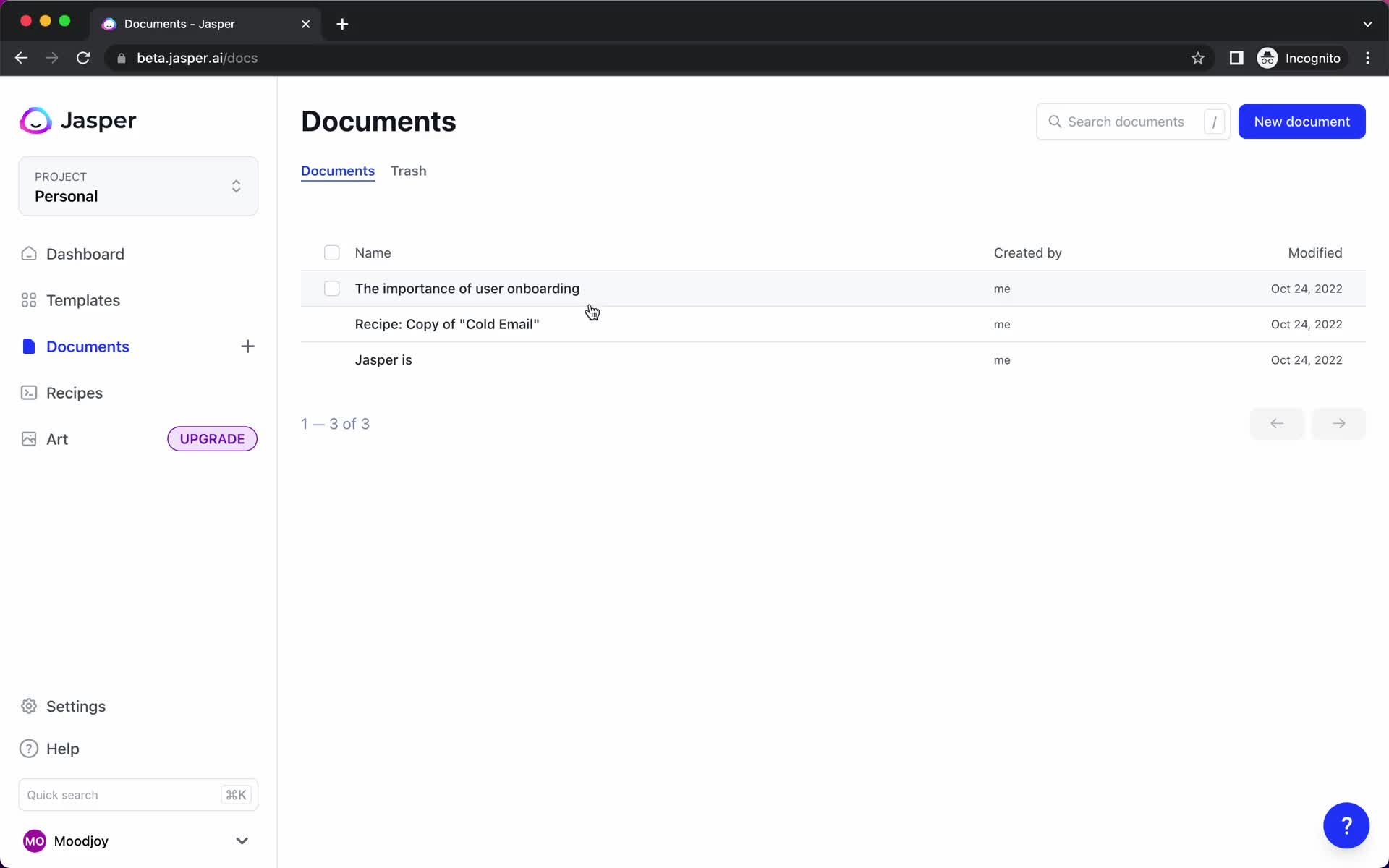1389x868 pixels.
Task: Open the browser tab list chevron
Action: 1367,24
